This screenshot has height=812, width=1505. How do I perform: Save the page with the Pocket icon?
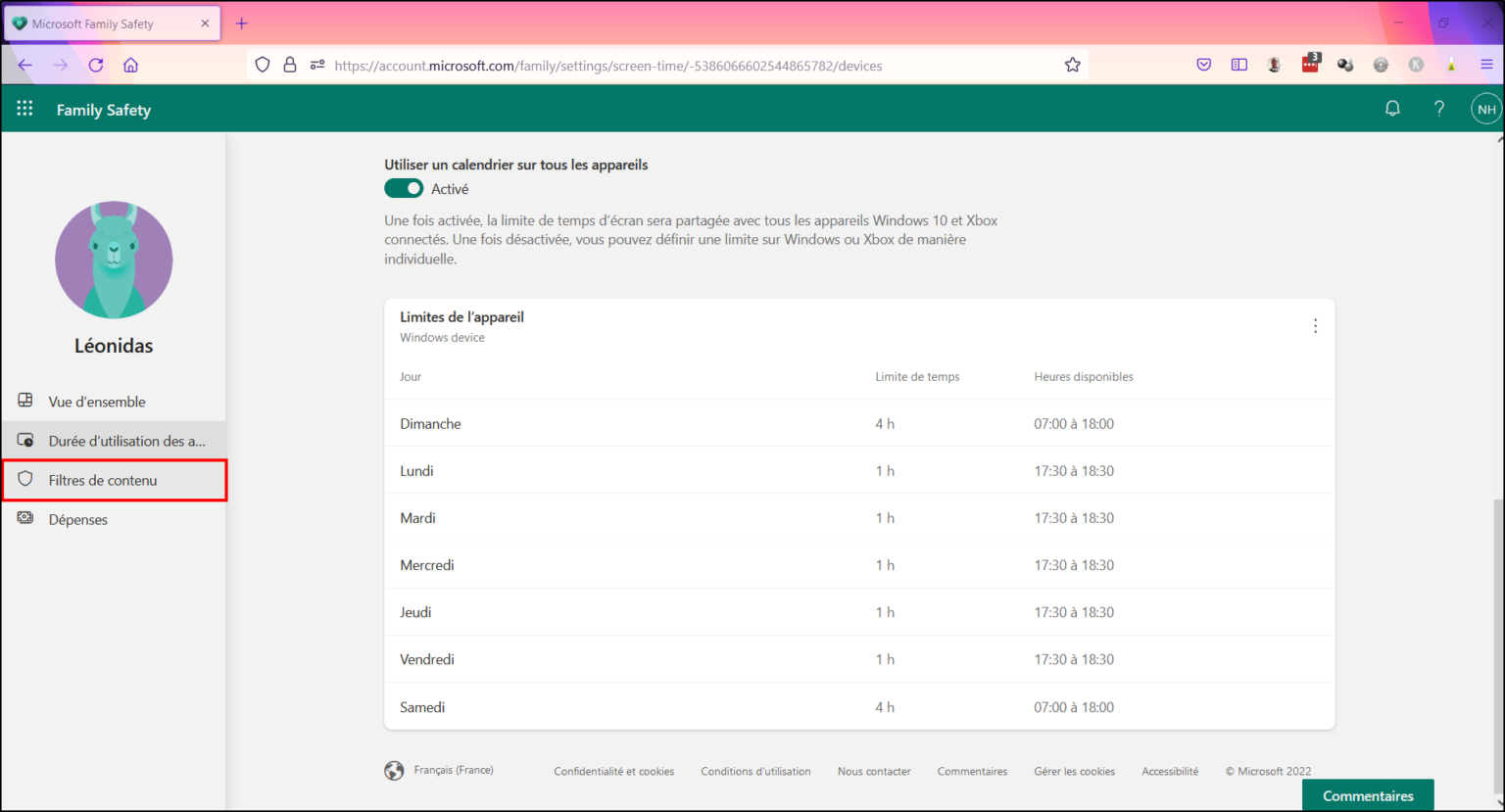(1203, 64)
